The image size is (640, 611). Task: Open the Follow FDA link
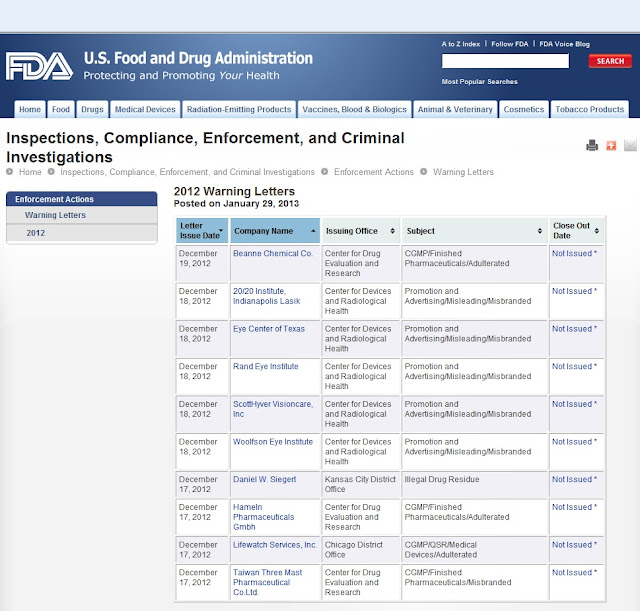(x=510, y=44)
